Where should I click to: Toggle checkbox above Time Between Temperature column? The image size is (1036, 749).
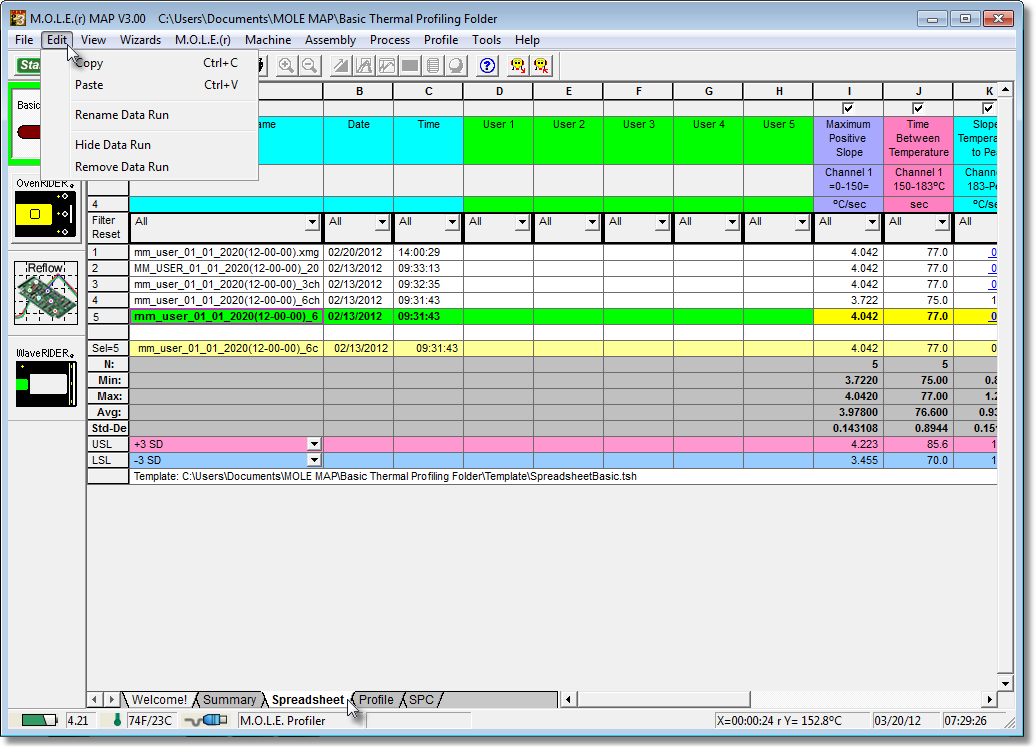pyautogui.click(x=918, y=108)
